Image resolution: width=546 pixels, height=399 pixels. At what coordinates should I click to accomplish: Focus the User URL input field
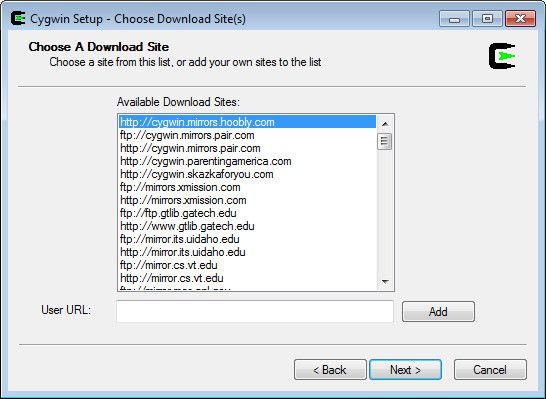pos(255,311)
